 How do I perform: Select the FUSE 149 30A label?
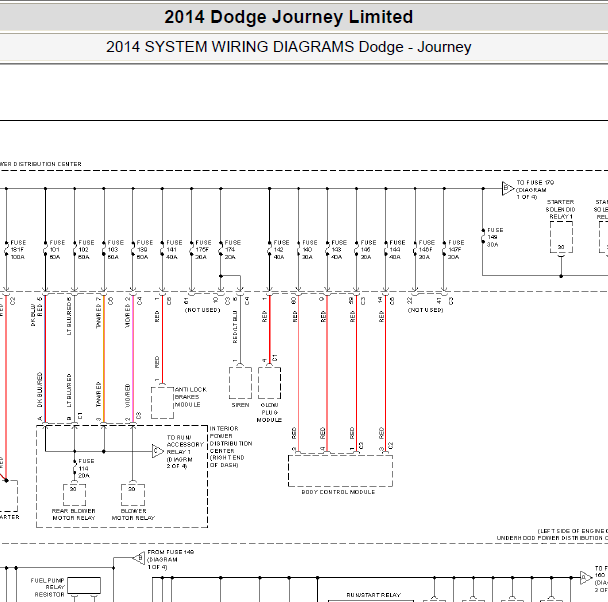click(495, 237)
